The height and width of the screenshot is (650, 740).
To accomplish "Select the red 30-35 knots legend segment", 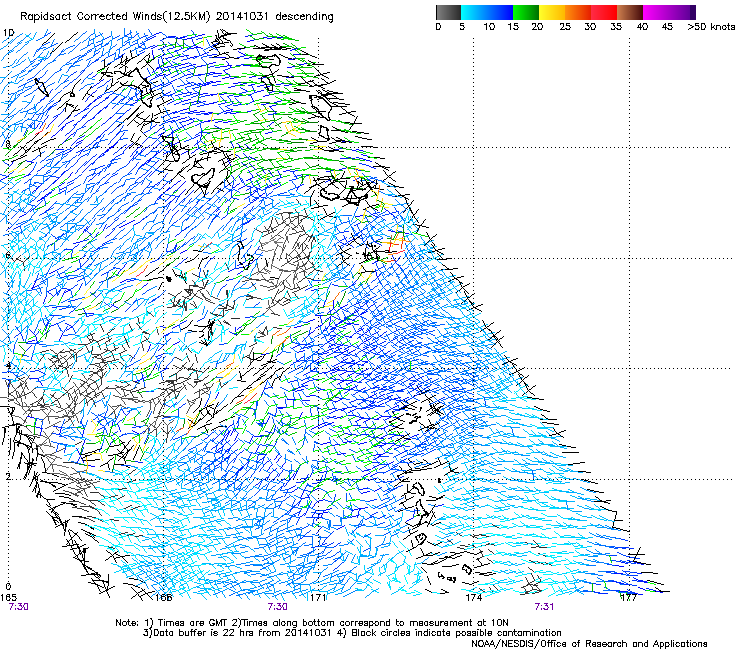I will tap(604, 12).
